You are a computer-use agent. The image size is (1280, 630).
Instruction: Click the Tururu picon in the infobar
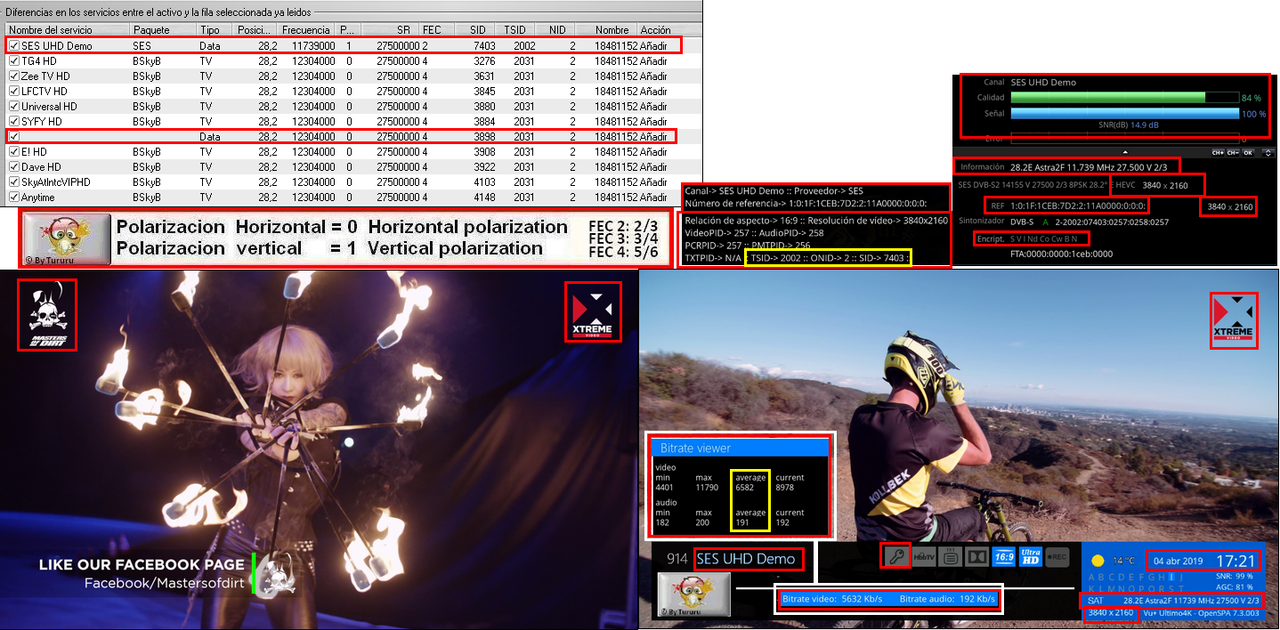click(693, 594)
